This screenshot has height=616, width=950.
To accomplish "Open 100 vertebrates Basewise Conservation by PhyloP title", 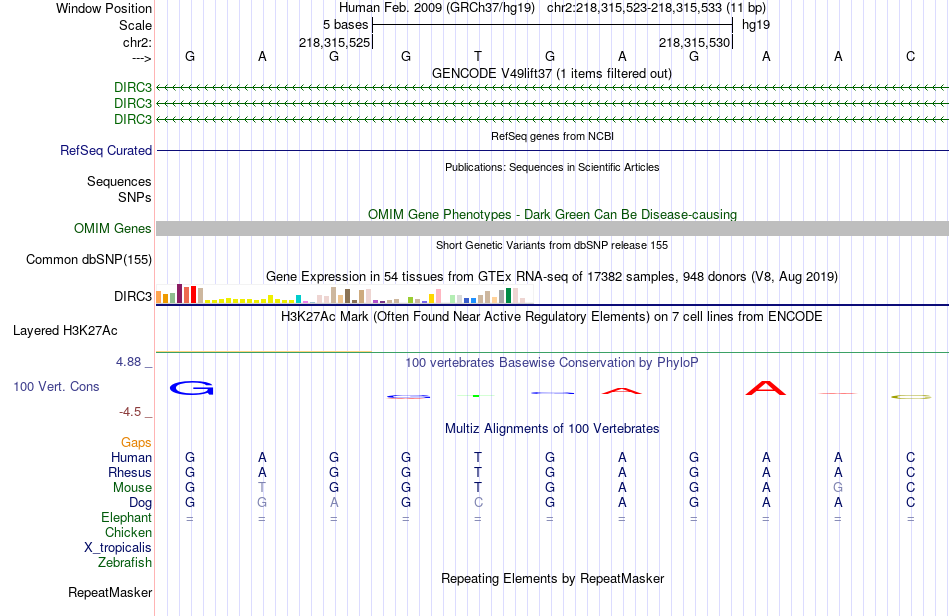I will click(x=552, y=363).
